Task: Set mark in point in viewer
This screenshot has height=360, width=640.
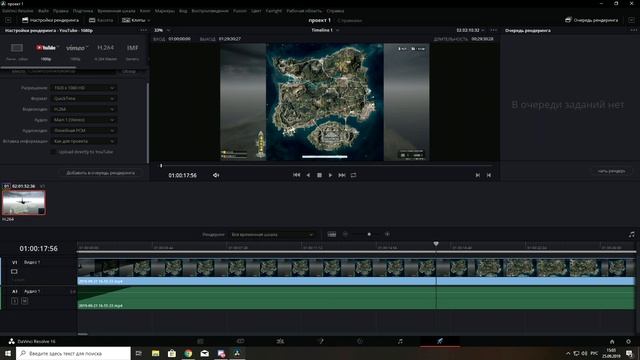Action: (x=478, y=175)
